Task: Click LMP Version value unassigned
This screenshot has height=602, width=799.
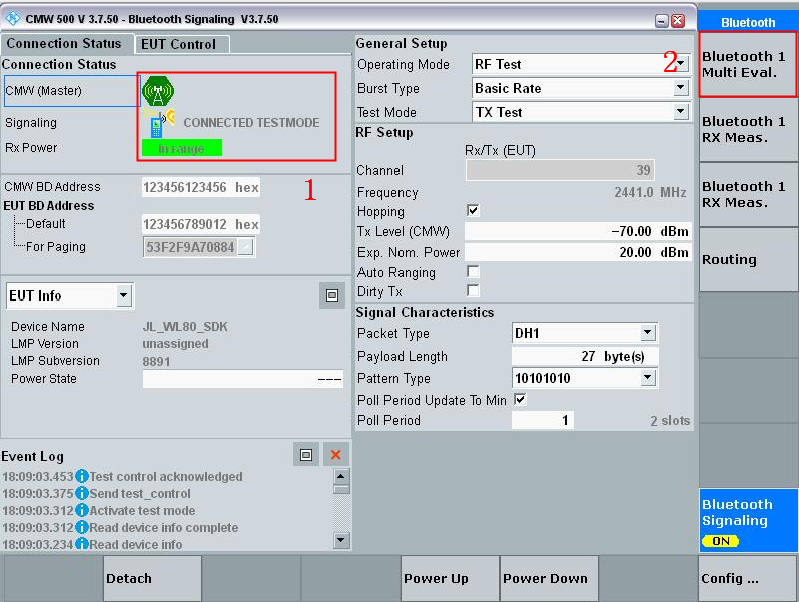Action: [175, 344]
